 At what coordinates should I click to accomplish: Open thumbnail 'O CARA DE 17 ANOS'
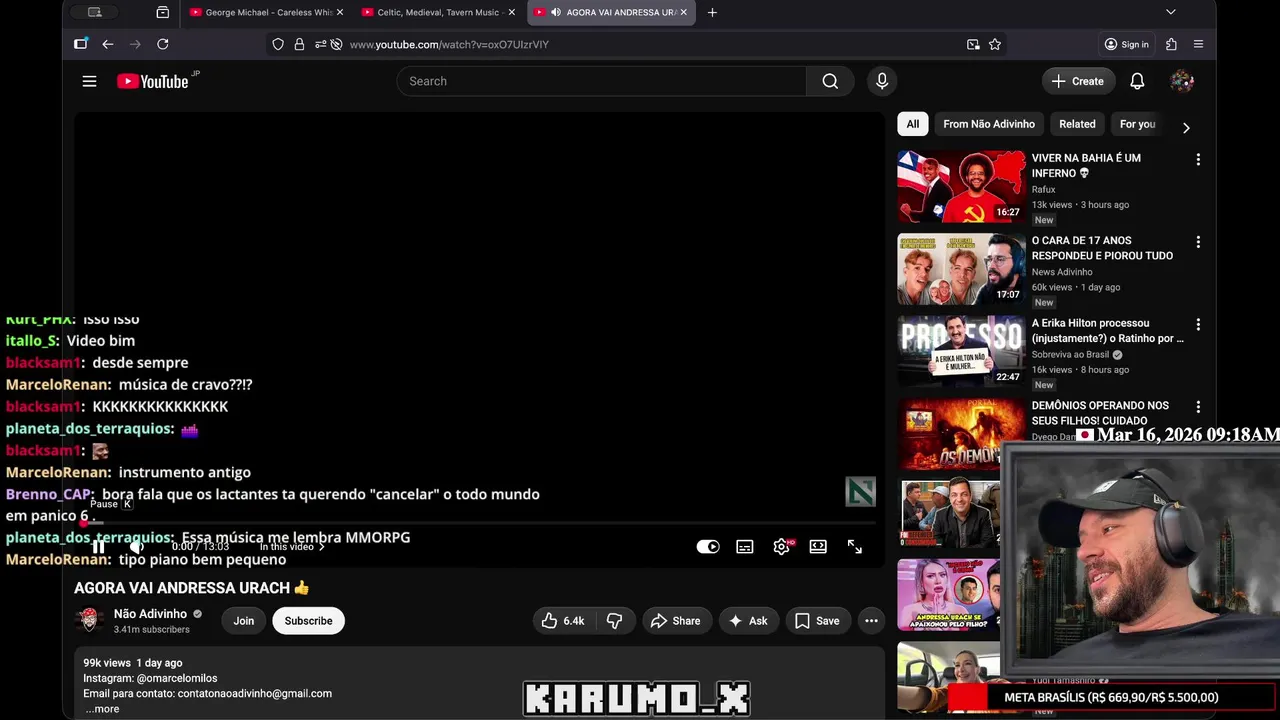(x=961, y=269)
